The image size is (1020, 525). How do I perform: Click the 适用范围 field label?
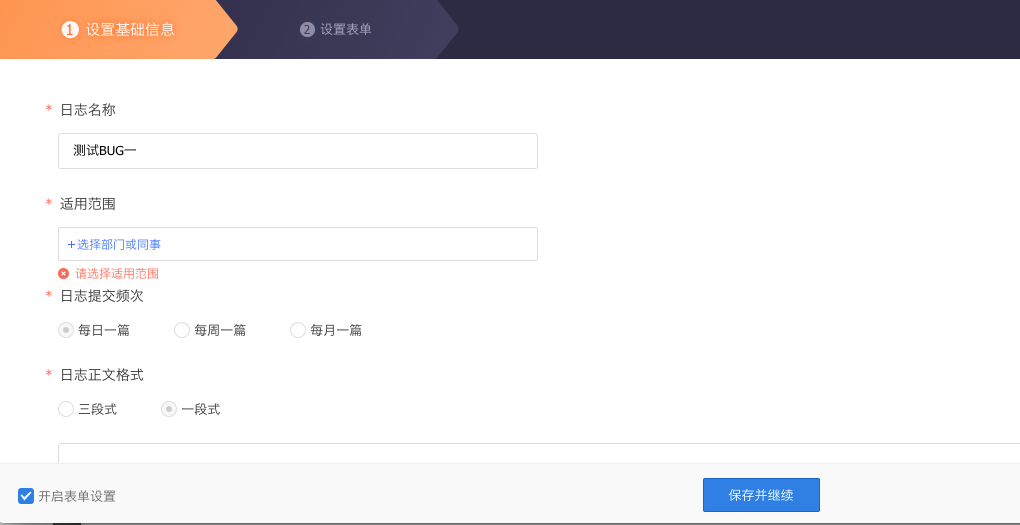88,204
